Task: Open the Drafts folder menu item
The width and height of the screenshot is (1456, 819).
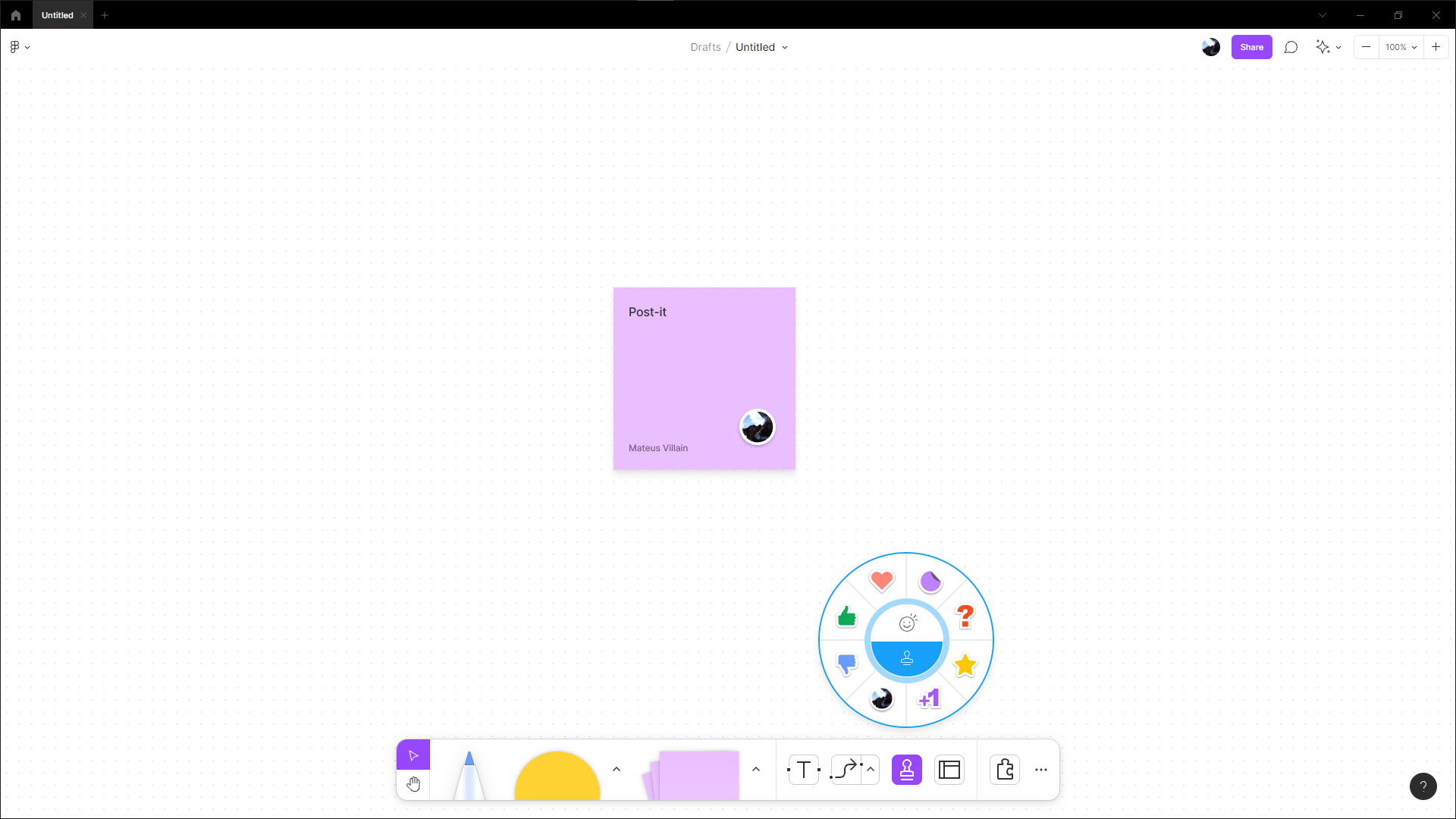Action: click(705, 47)
